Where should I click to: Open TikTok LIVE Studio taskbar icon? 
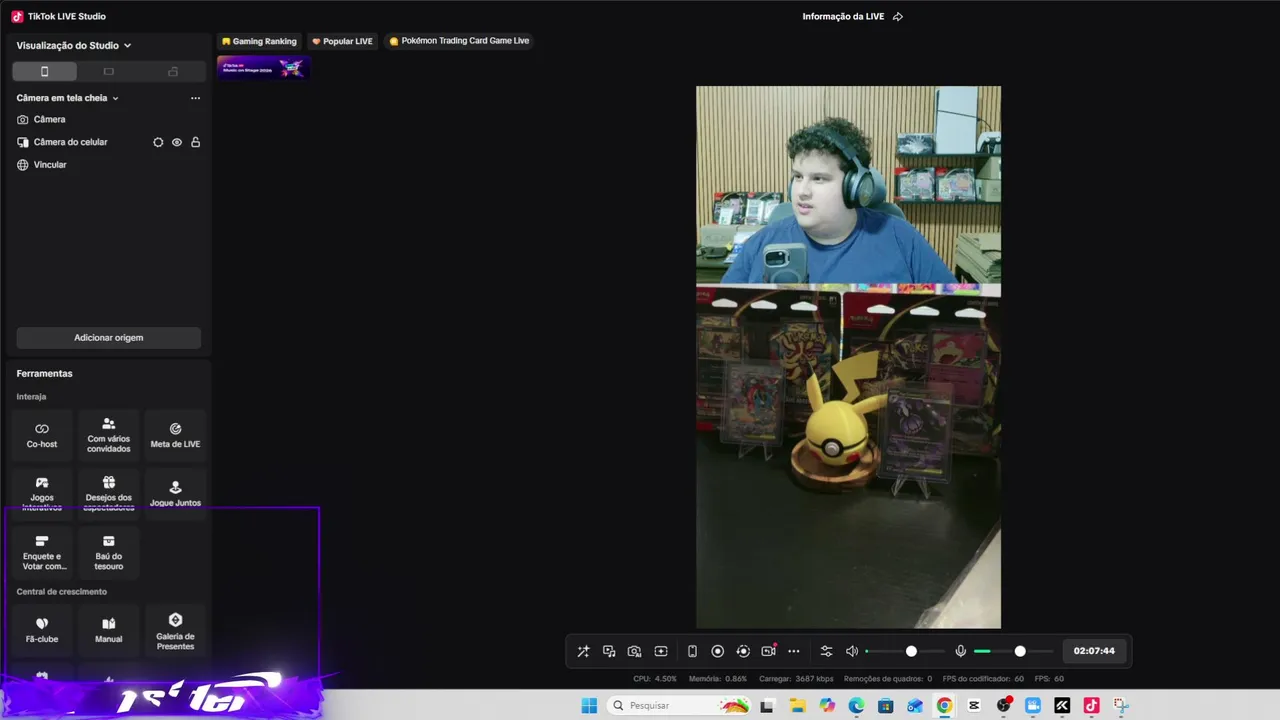(x=1091, y=706)
